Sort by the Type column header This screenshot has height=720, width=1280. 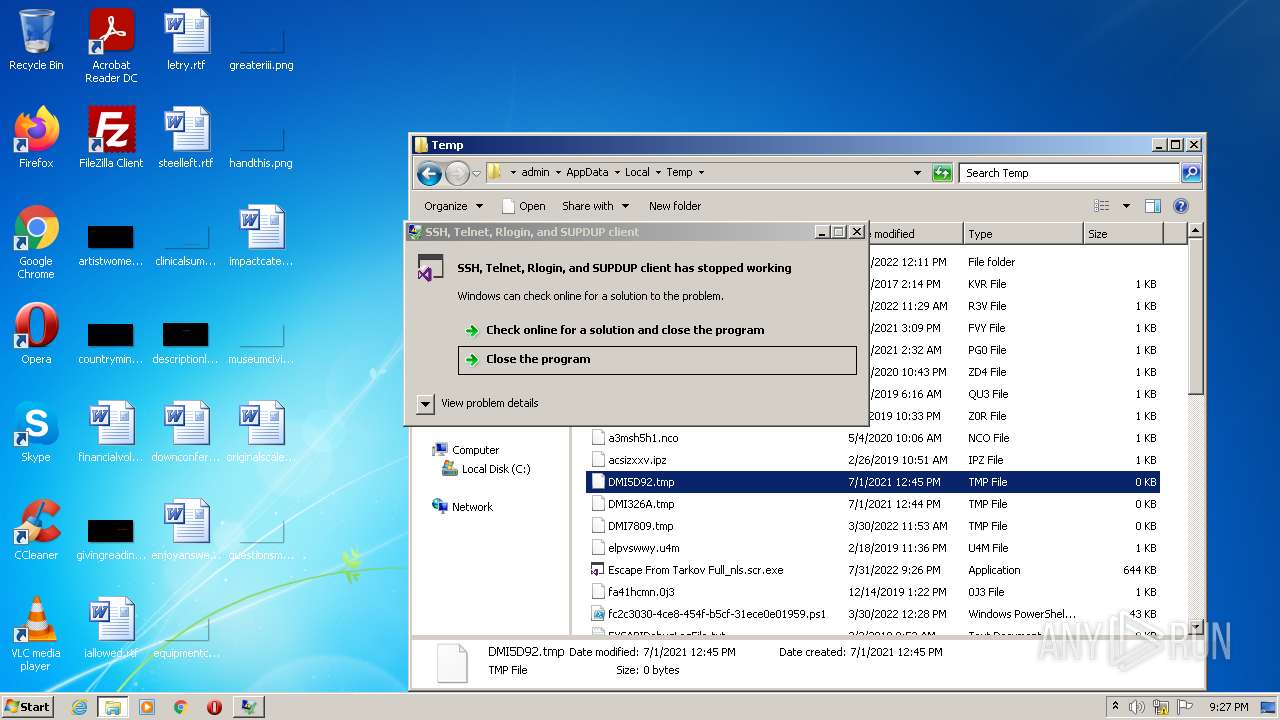(x=1023, y=234)
